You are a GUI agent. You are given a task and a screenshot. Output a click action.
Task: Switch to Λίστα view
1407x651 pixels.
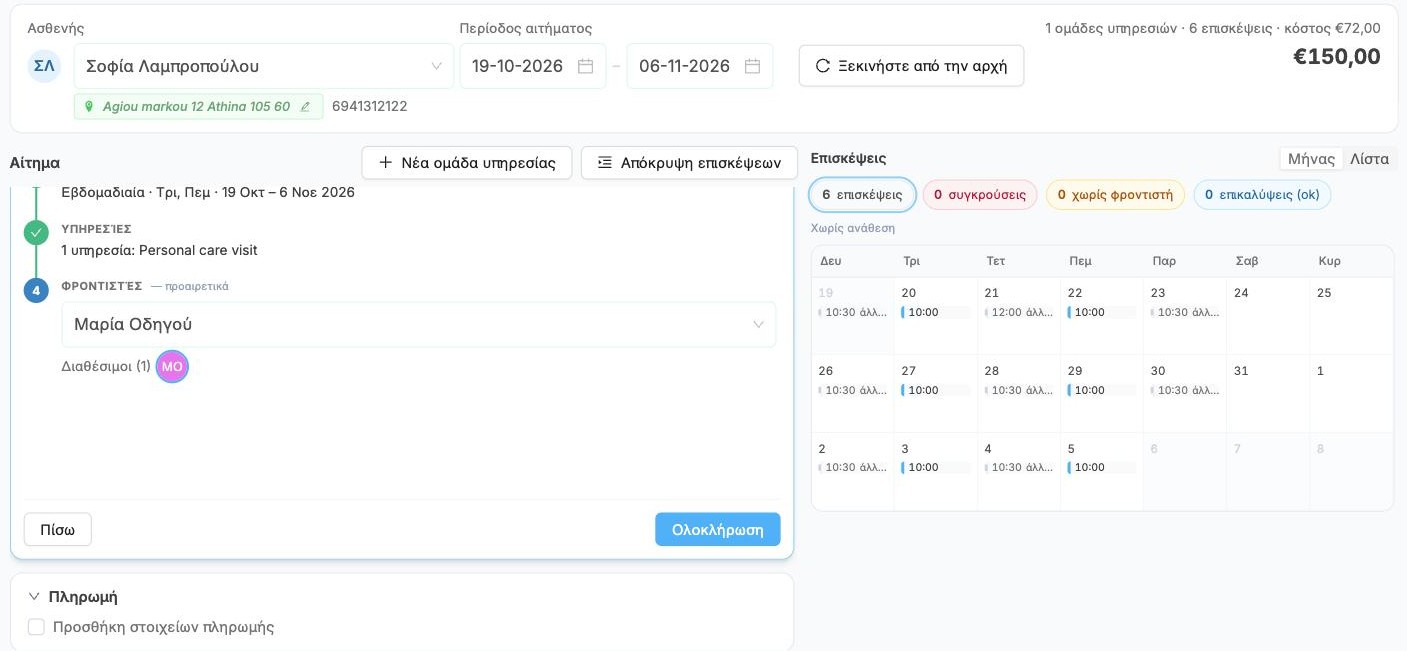pyautogui.click(x=1369, y=159)
